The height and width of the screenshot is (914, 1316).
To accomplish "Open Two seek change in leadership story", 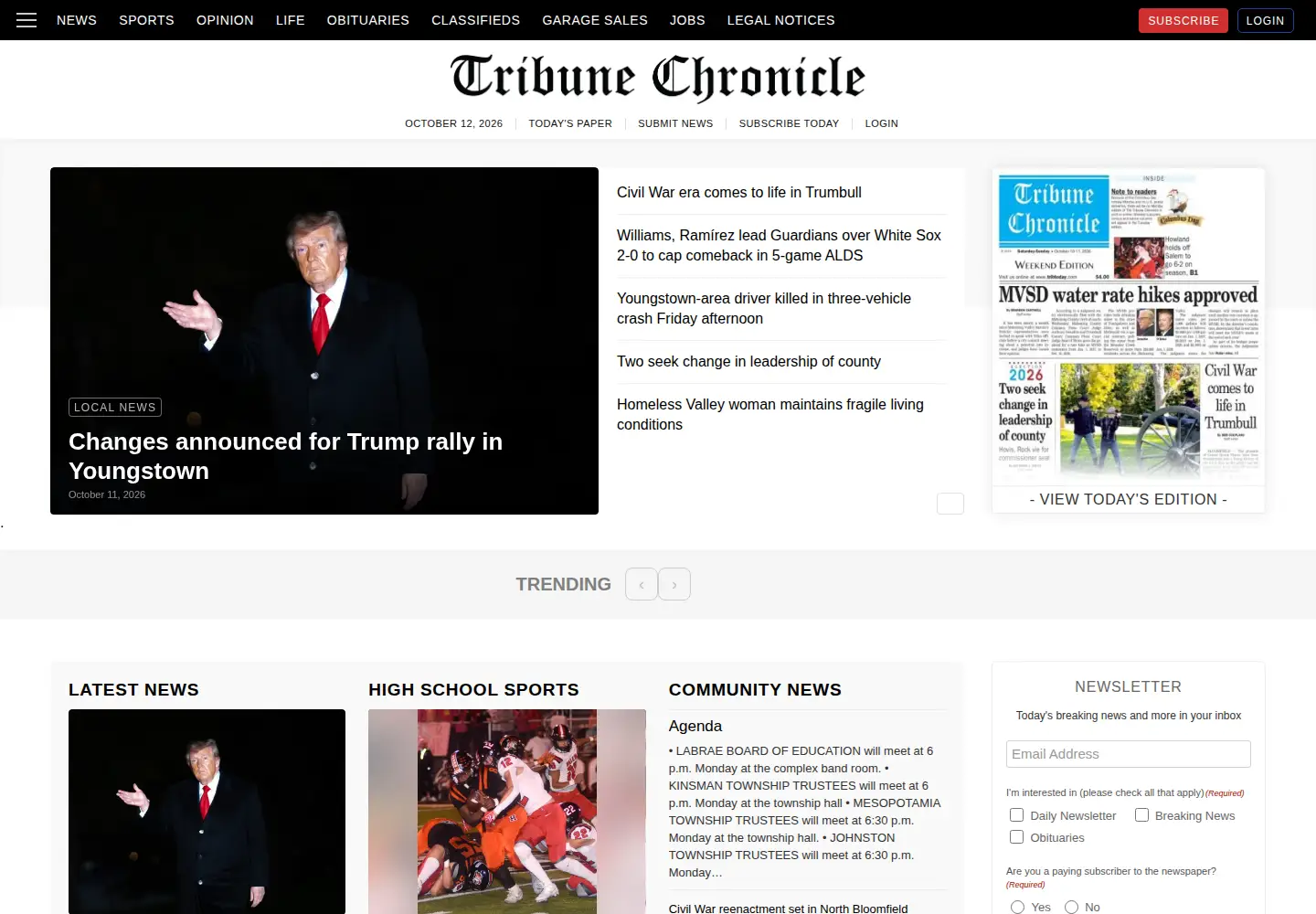I will pyautogui.click(x=748, y=361).
